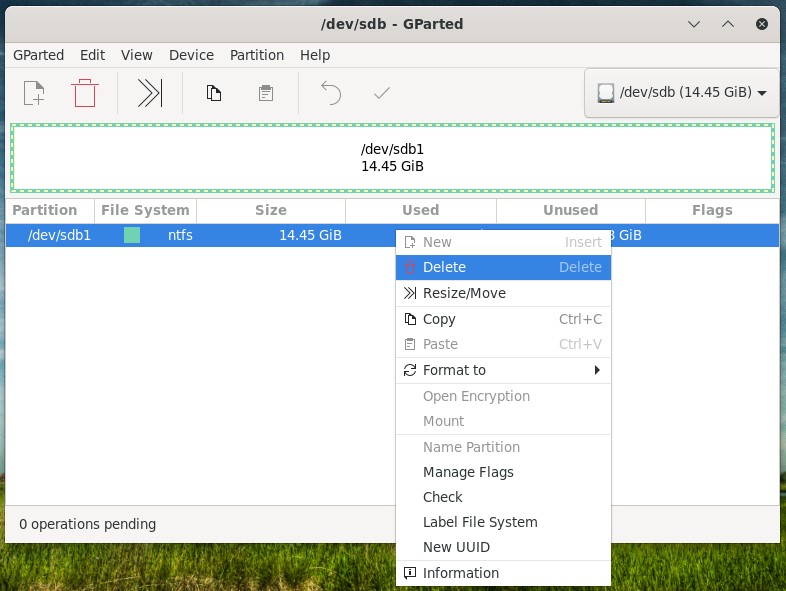This screenshot has height=591, width=786.
Task: Click the Paste entry in context menu
Action: (503, 344)
